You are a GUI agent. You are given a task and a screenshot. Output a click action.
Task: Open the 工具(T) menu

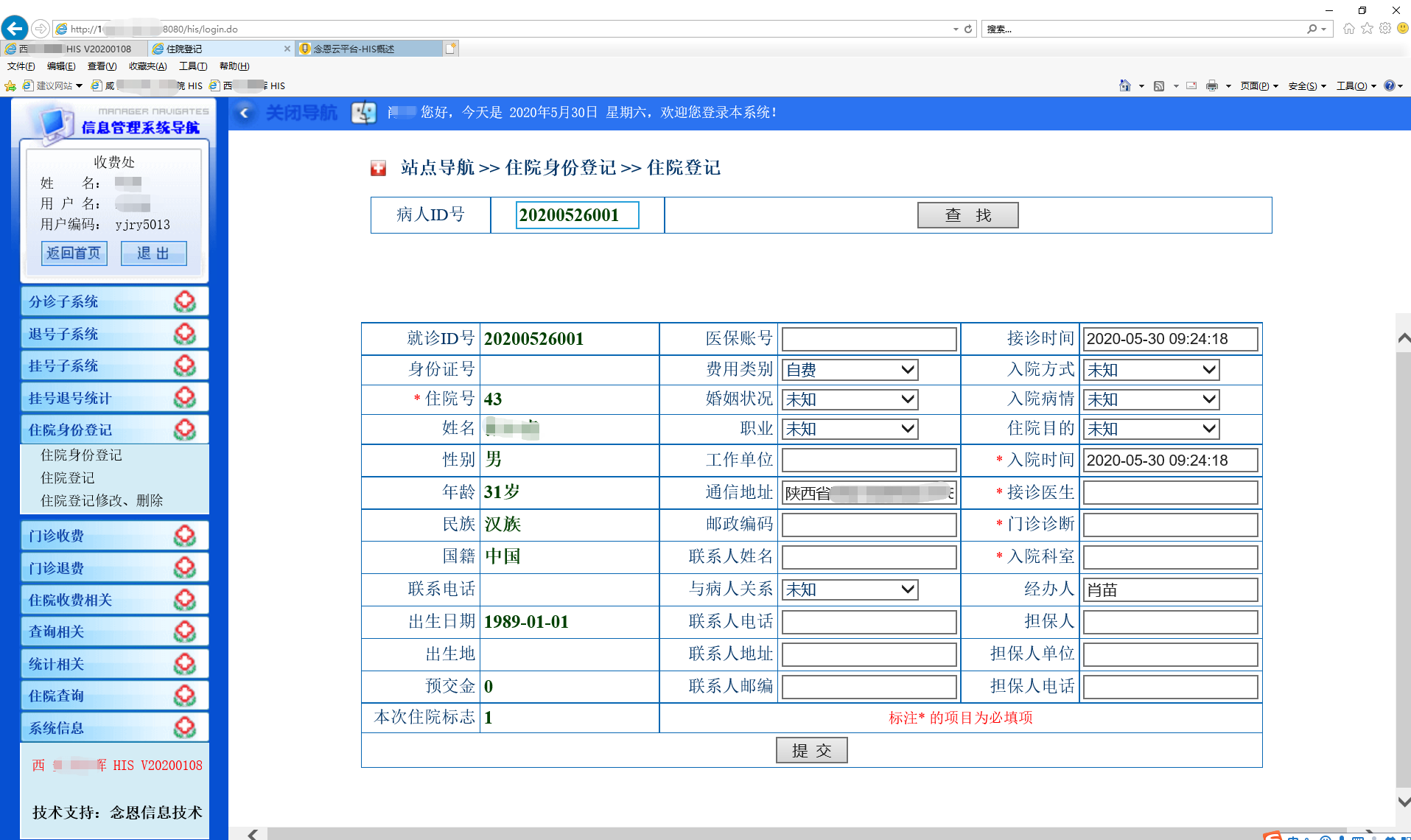[192, 66]
